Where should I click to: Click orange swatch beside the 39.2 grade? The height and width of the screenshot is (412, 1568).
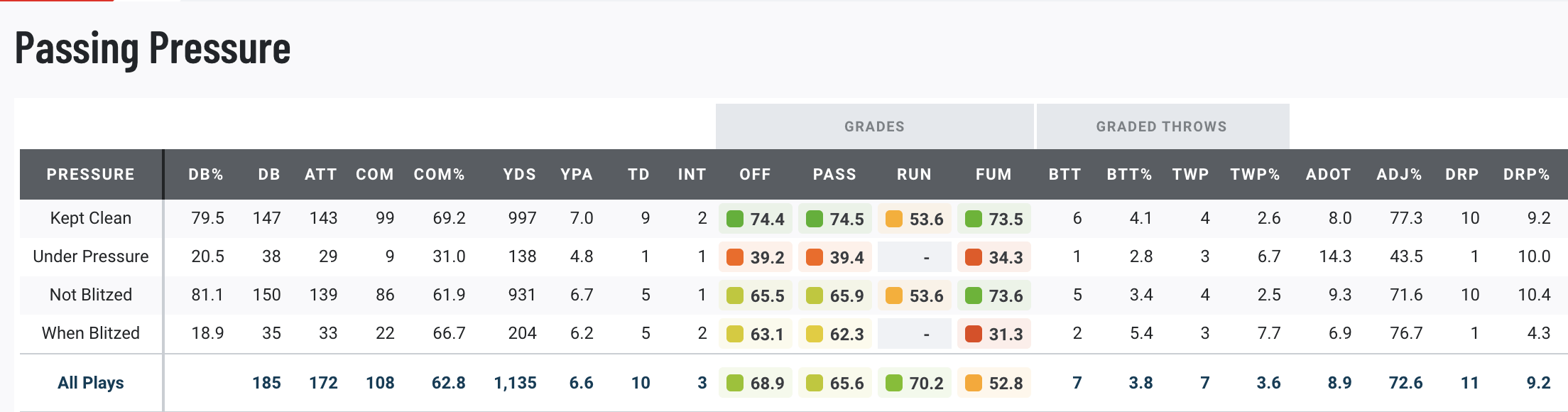pyautogui.click(x=735, y=257)
